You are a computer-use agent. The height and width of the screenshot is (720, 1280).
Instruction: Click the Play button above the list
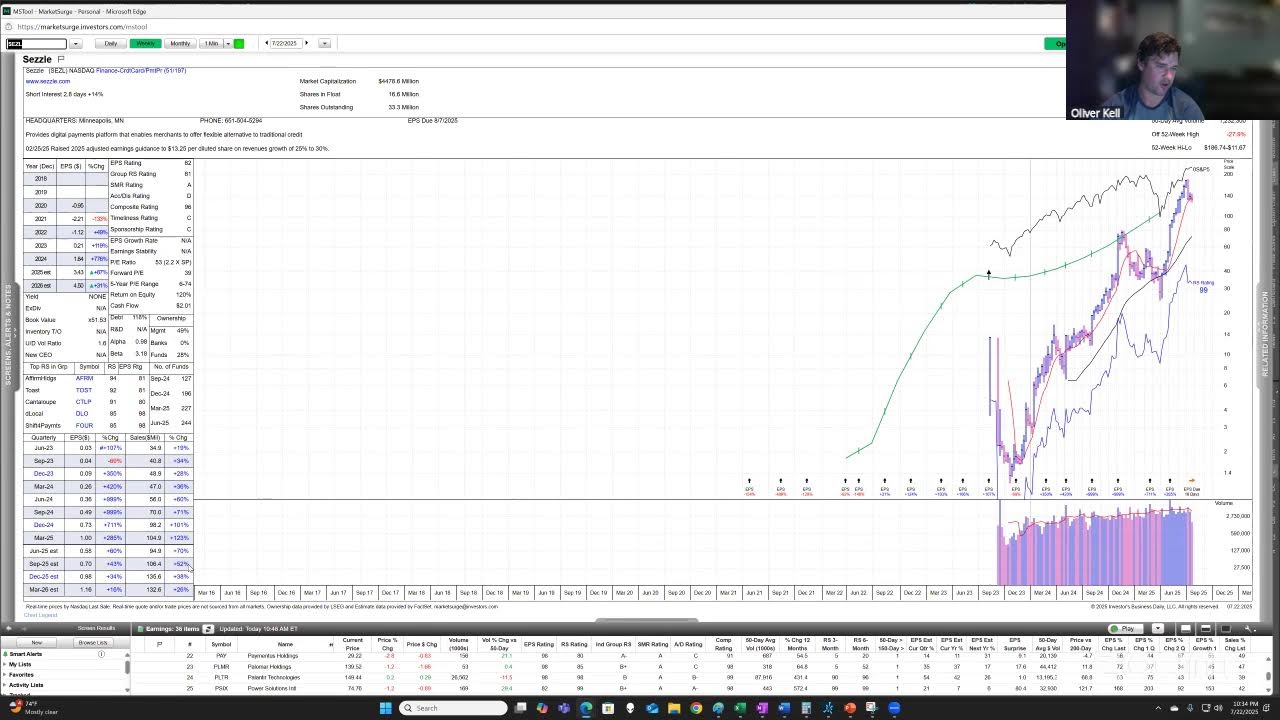coord(1126,629)
